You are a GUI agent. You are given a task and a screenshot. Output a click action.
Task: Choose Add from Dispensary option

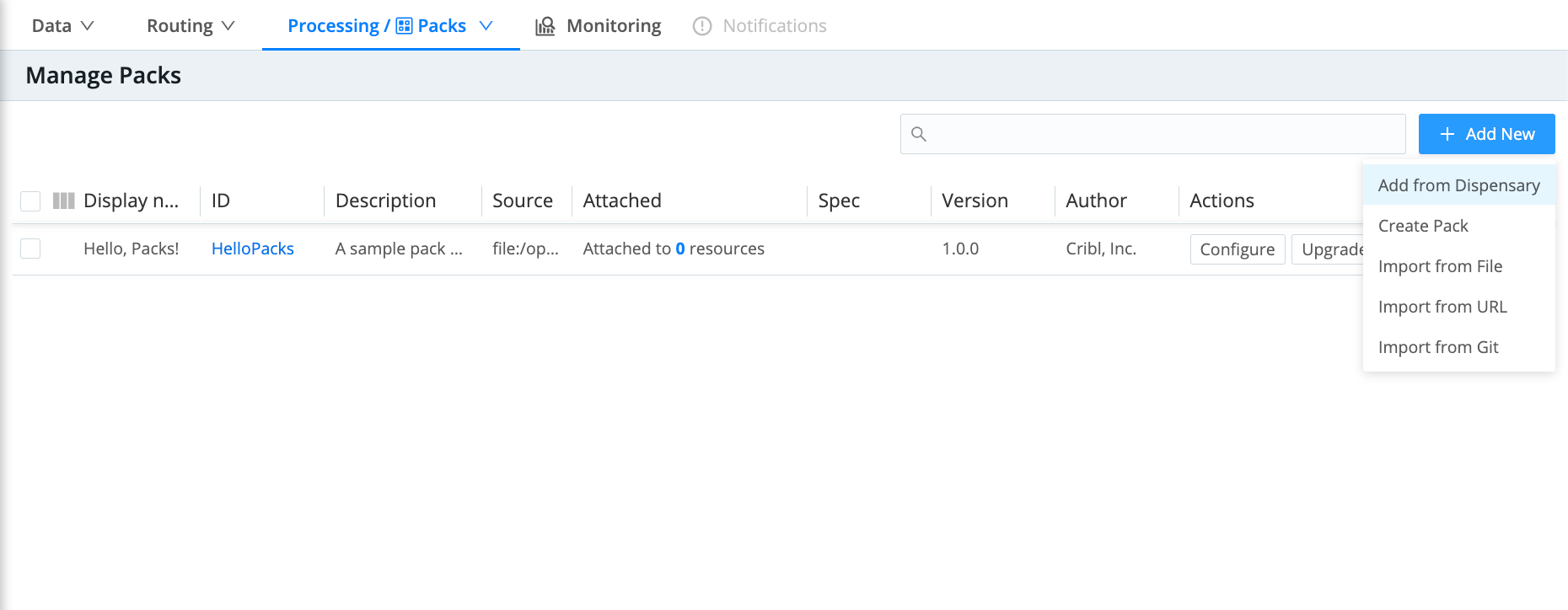click(x=1458, y=185)
